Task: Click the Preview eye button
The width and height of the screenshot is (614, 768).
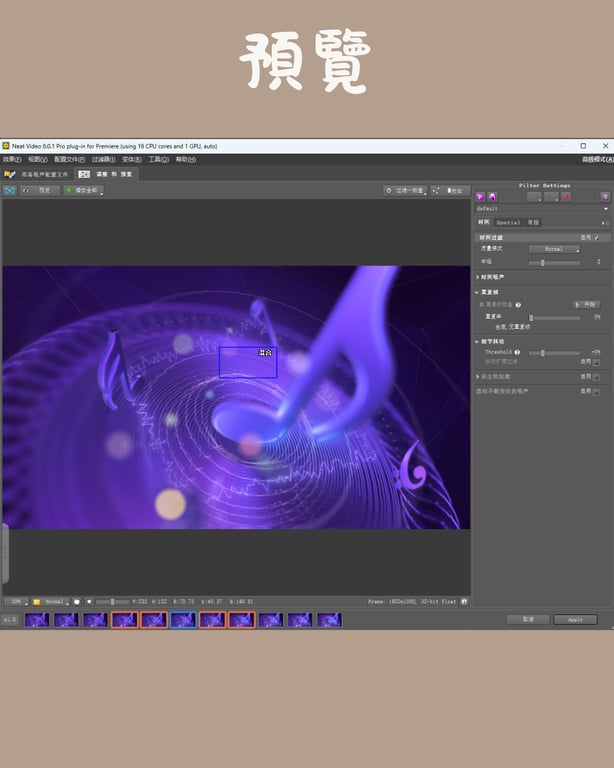Action: click(x=39, y=191)
